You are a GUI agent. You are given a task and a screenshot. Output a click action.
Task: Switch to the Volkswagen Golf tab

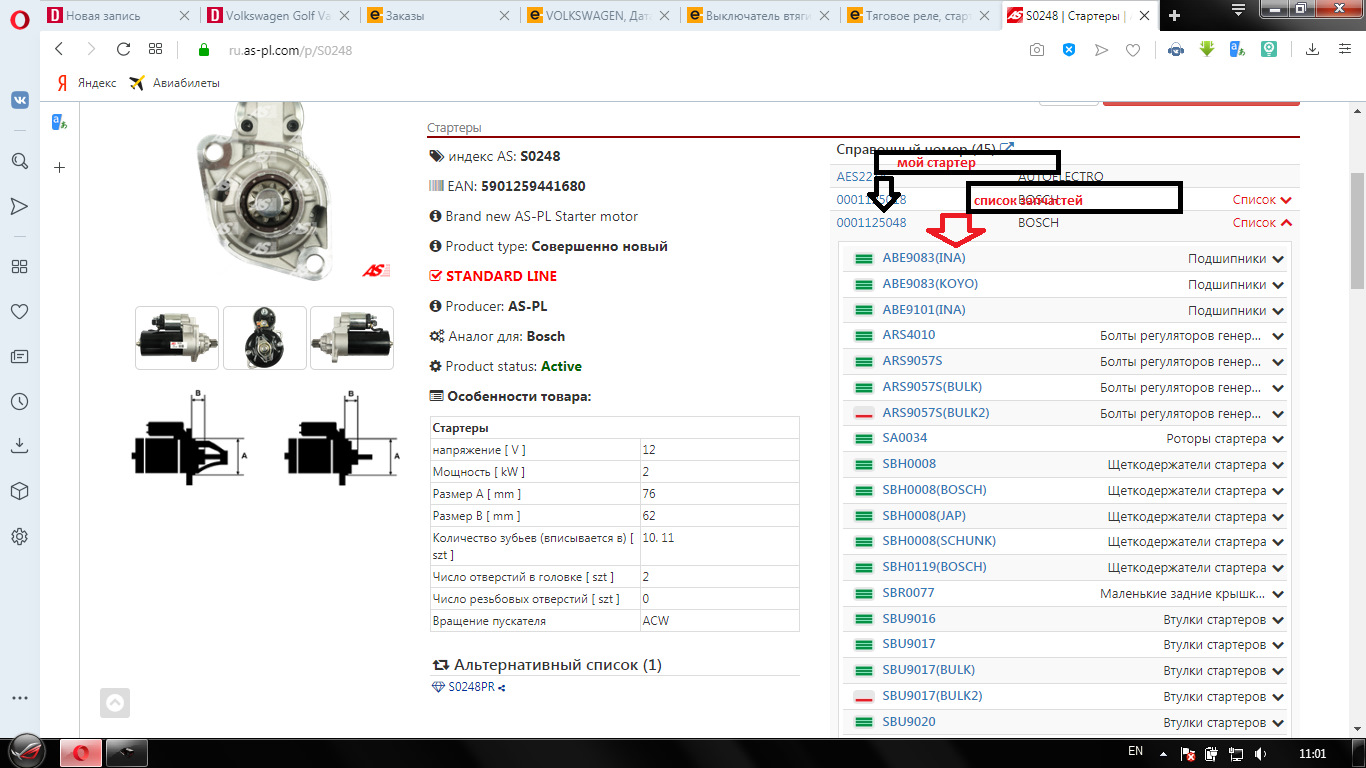point(278,15)
